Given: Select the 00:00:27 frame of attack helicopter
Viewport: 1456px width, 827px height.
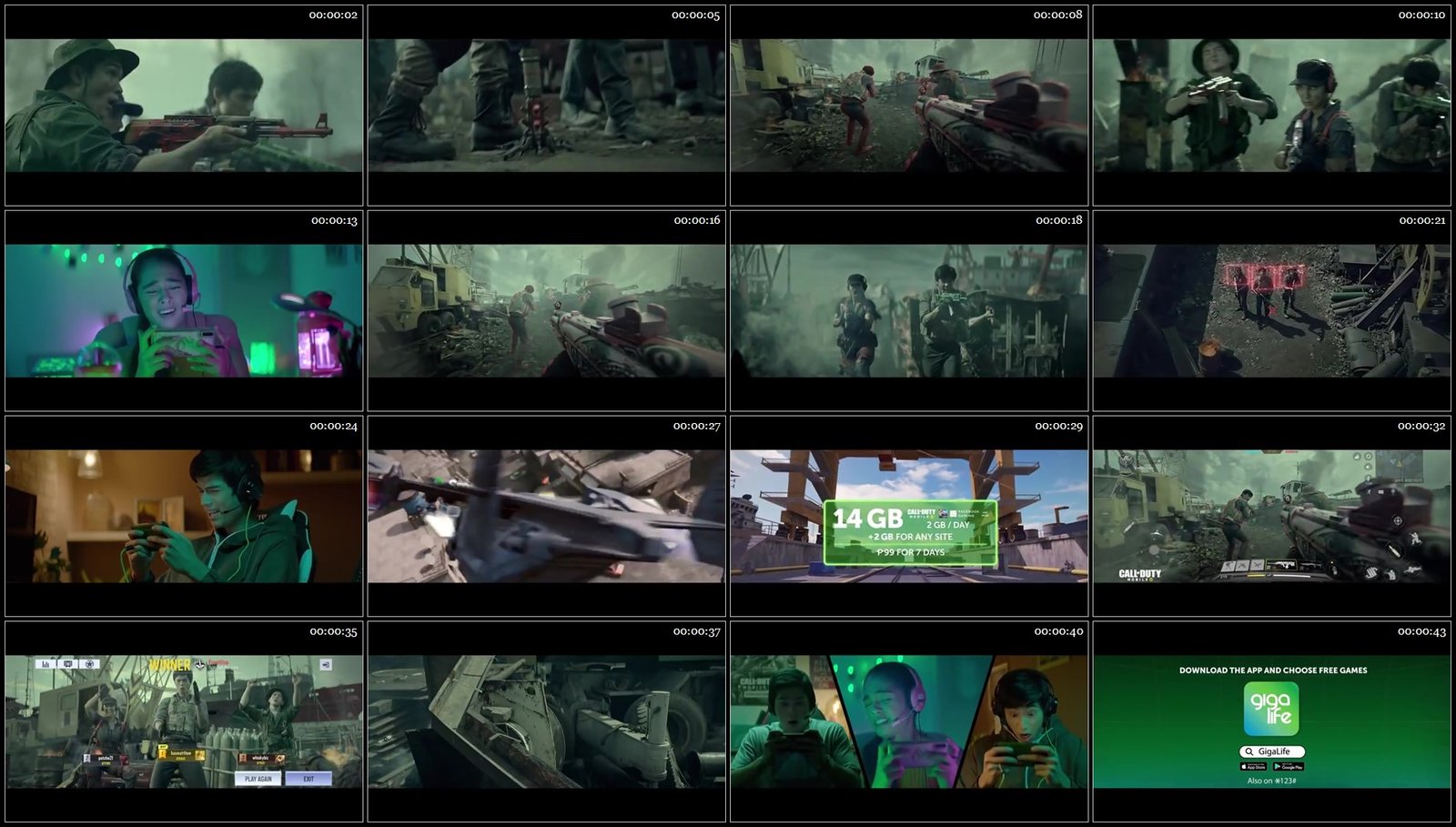Looking at the screenshot, I should (547, 517).
